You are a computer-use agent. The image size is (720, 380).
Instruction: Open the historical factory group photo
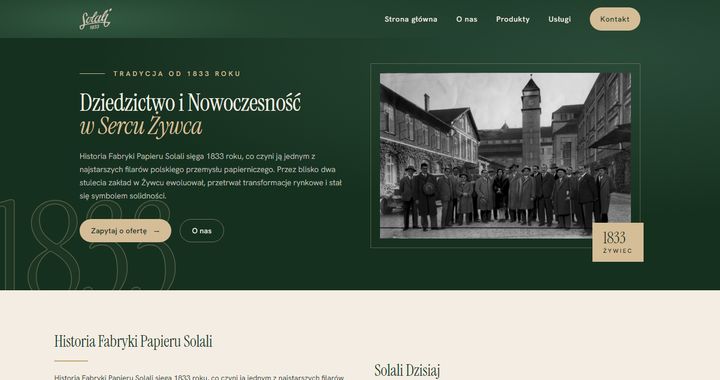tap(505, 156)
